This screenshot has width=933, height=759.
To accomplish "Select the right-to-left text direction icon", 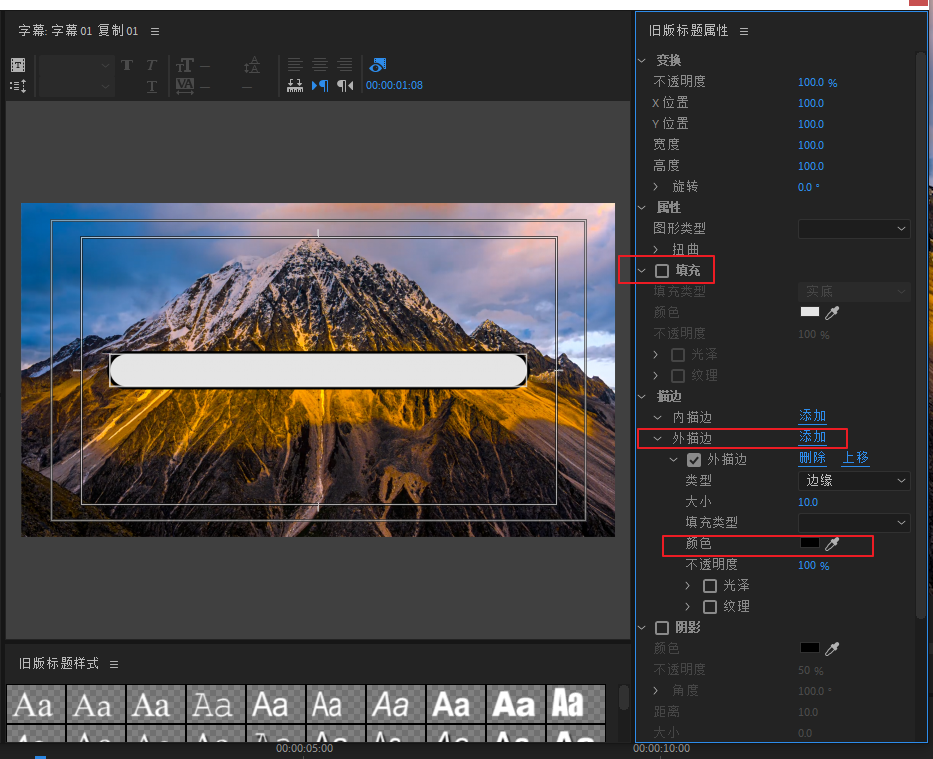I will [x=345, y=86].
